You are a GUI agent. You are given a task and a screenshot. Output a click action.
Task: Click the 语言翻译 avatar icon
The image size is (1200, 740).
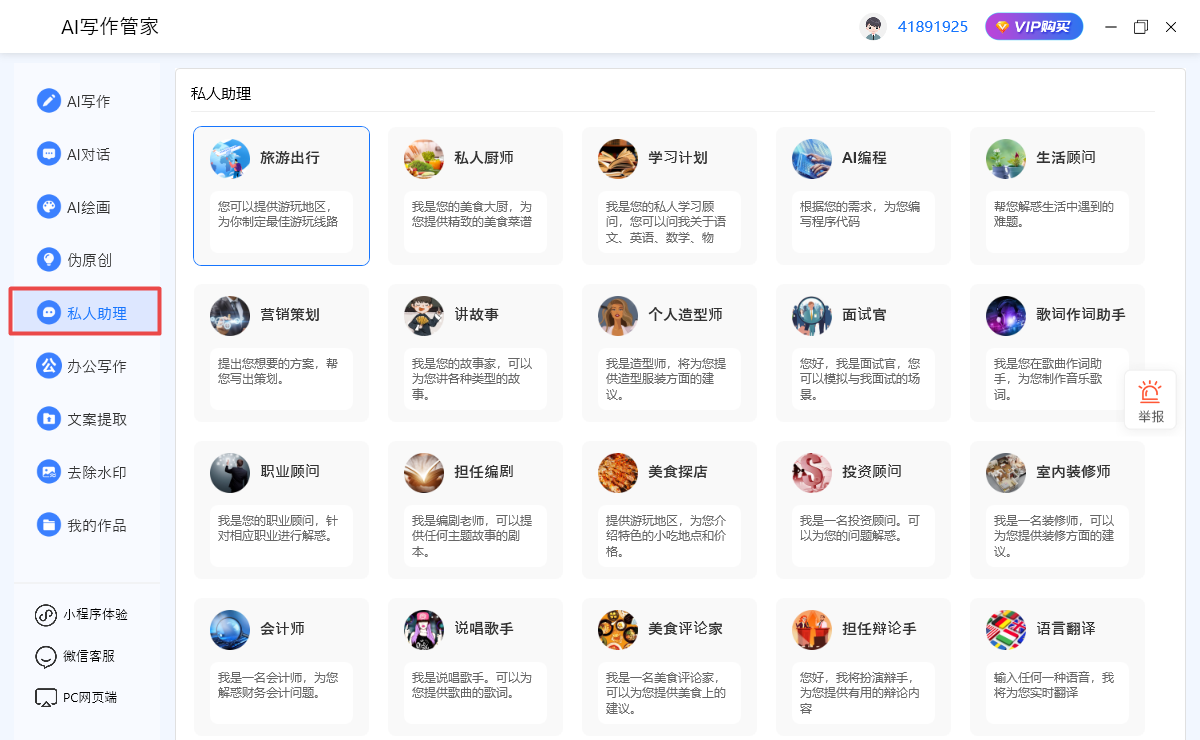coord(1006,629)
